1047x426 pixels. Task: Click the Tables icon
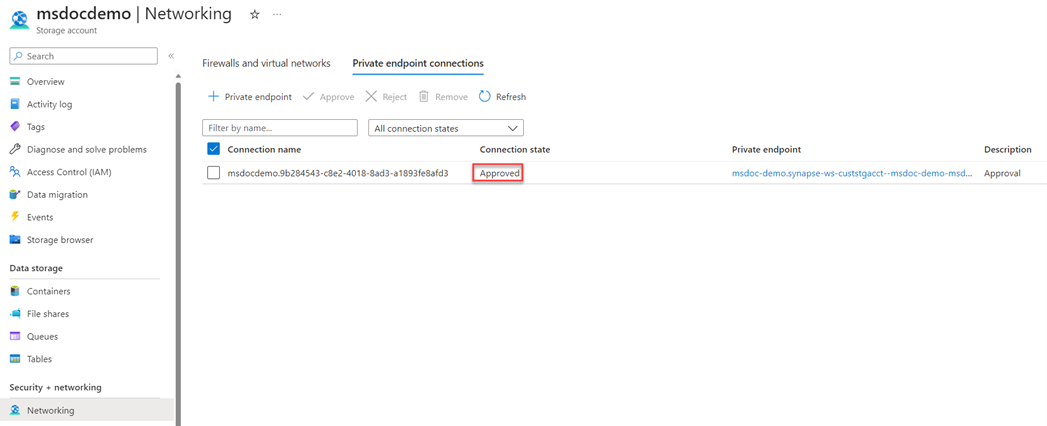coord(15,359)
